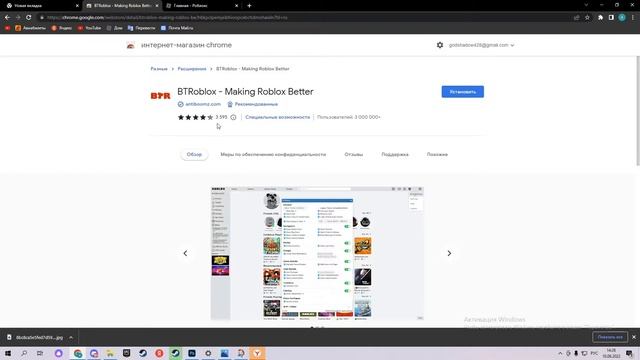Open the Переводчик bookmark
640x360 pixels.
point(142,28)
